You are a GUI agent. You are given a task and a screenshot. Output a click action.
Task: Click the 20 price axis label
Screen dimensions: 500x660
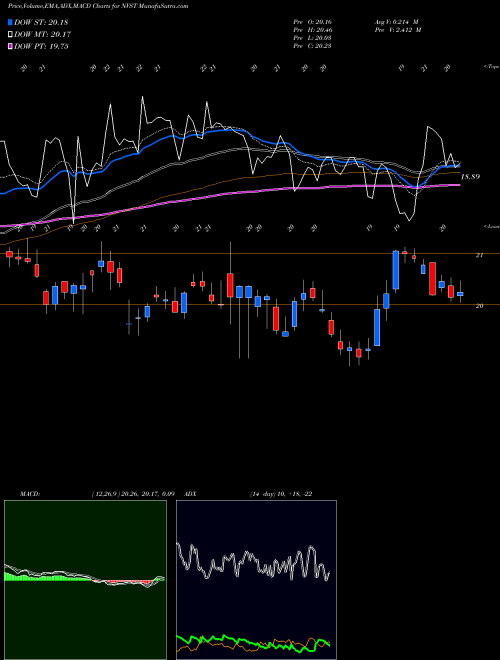coord(479,306)
